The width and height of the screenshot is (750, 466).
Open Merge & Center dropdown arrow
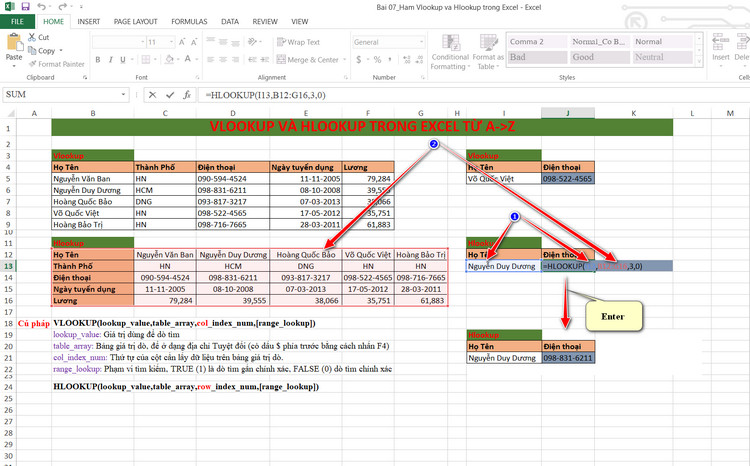(344, 60)
